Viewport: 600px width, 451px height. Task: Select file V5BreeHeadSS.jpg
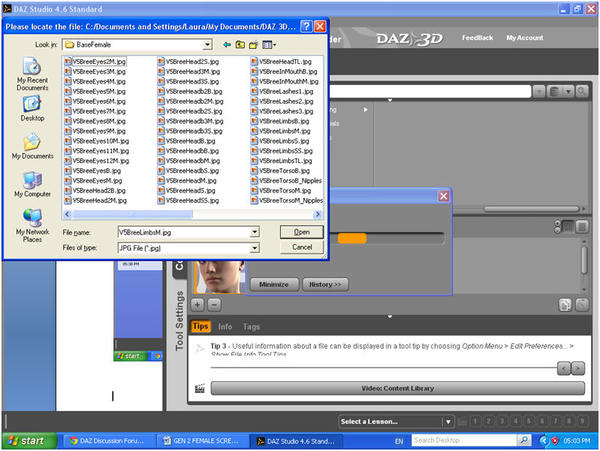coord(188,201)
